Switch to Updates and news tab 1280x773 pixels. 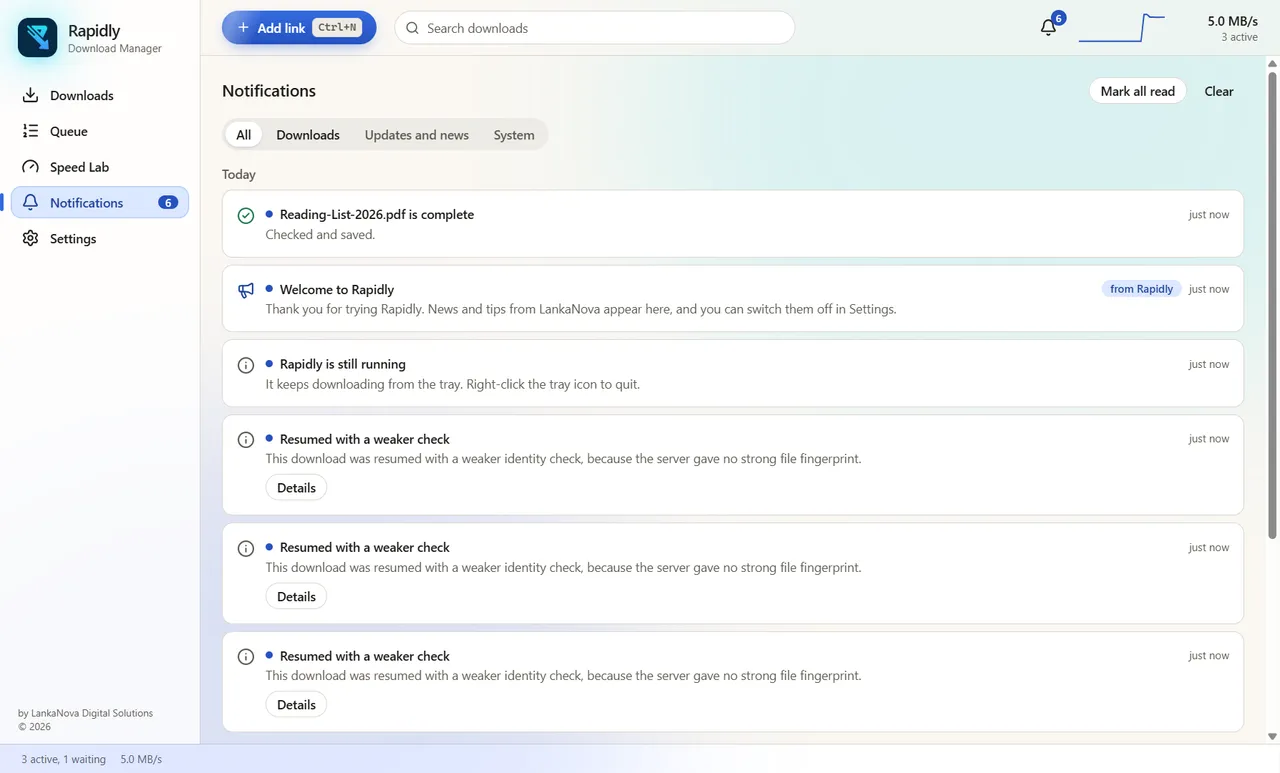tap(416, 135)
